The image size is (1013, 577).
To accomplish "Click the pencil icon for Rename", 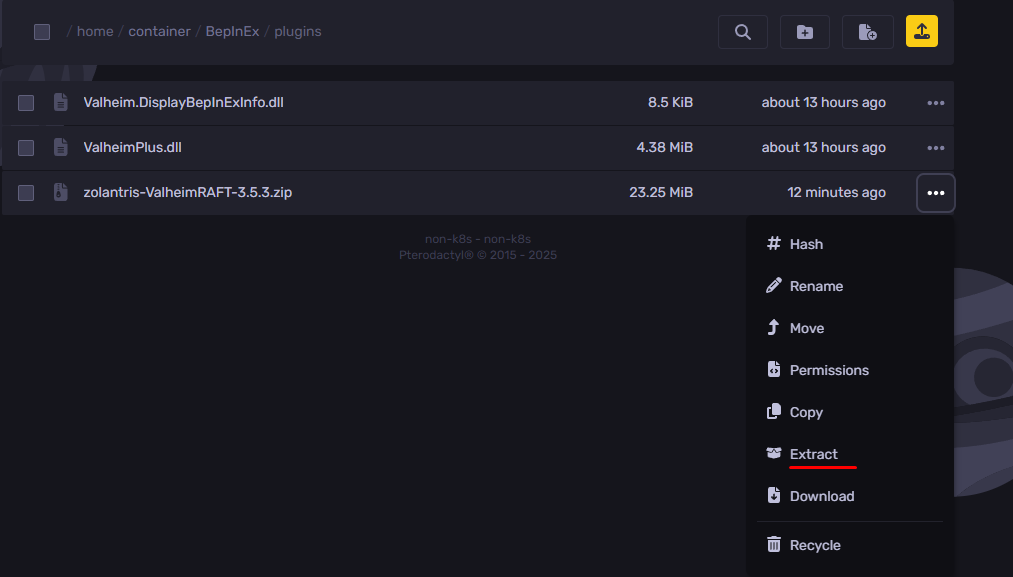I will point(773,286).
